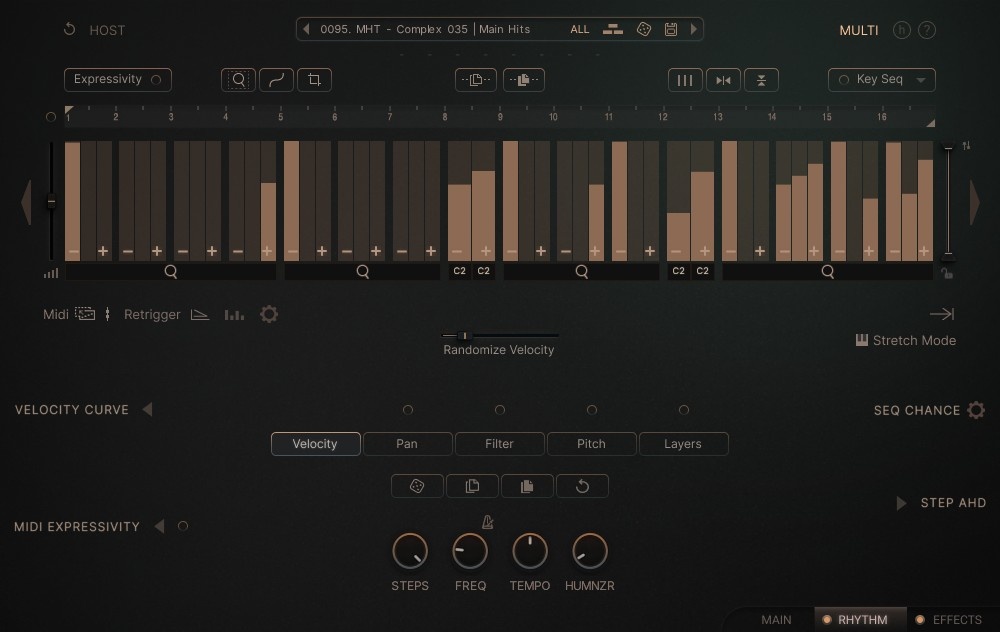Enable the Expressivity toggle

(117, 79)
